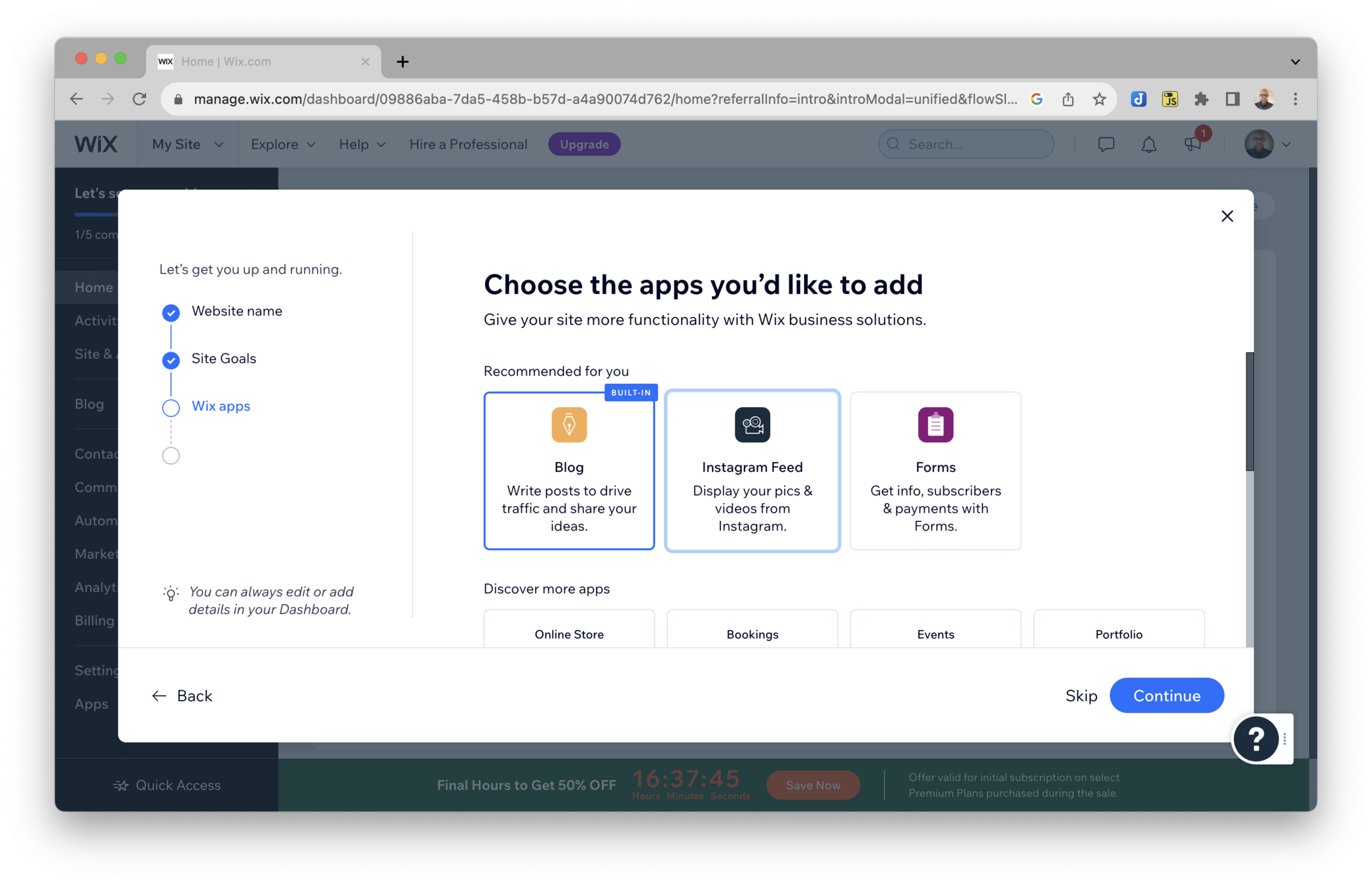Open browser extensions puzzle icon
Image resolution: width=1372 pixels, height=884 pixels.
(1201, 99)
